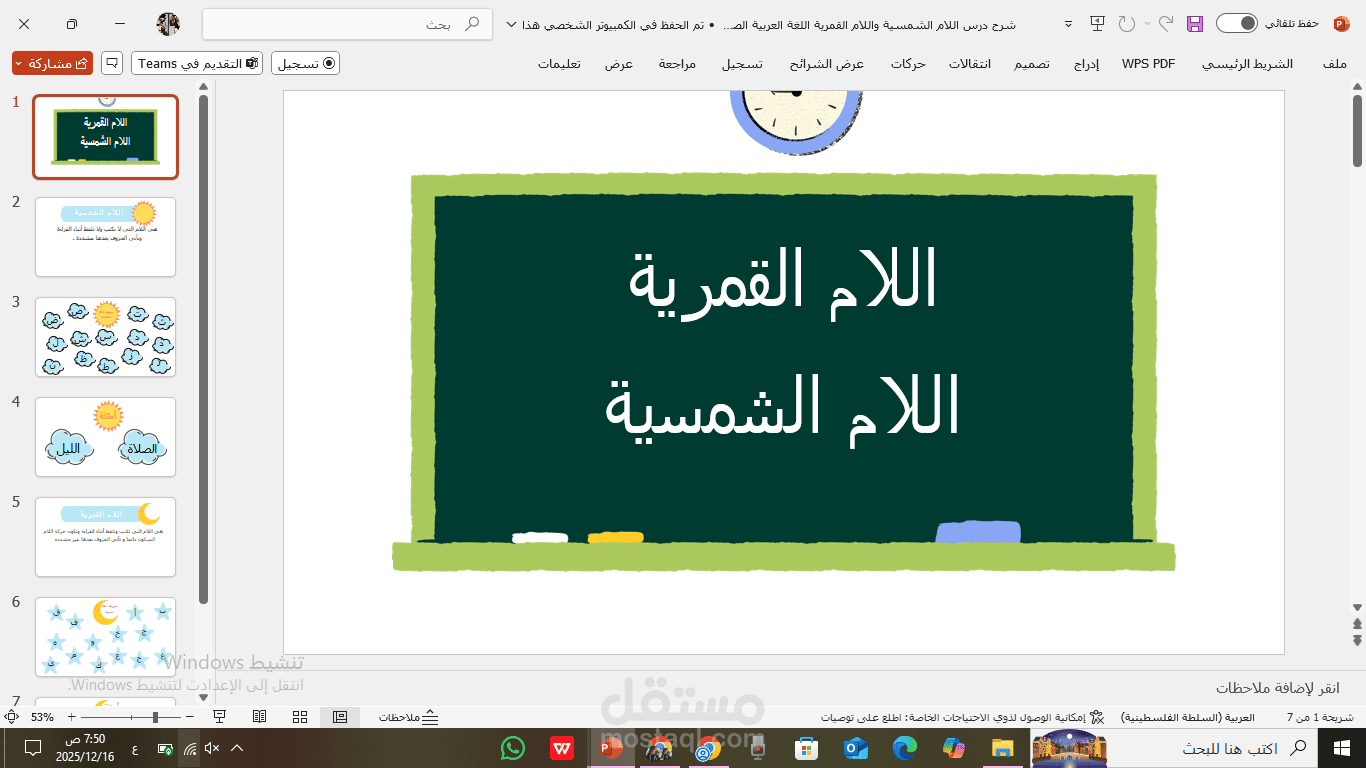Select slide 5 thumbnail
The width and height of the screenshot is (1366, 768).
click(105, 537)
